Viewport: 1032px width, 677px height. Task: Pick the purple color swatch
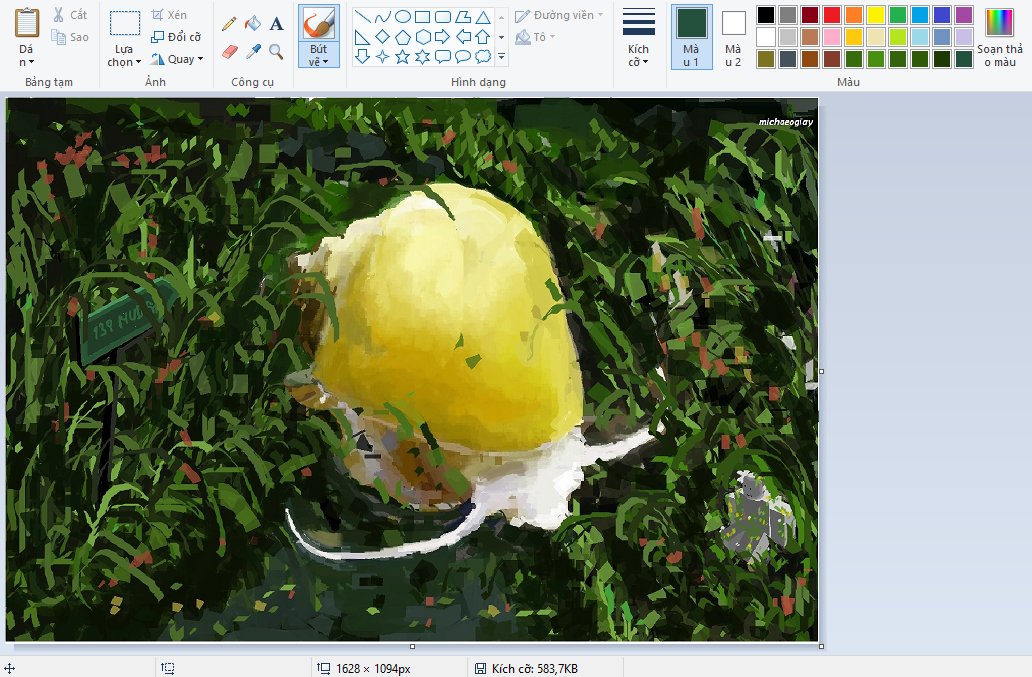(x=964, y=14)
